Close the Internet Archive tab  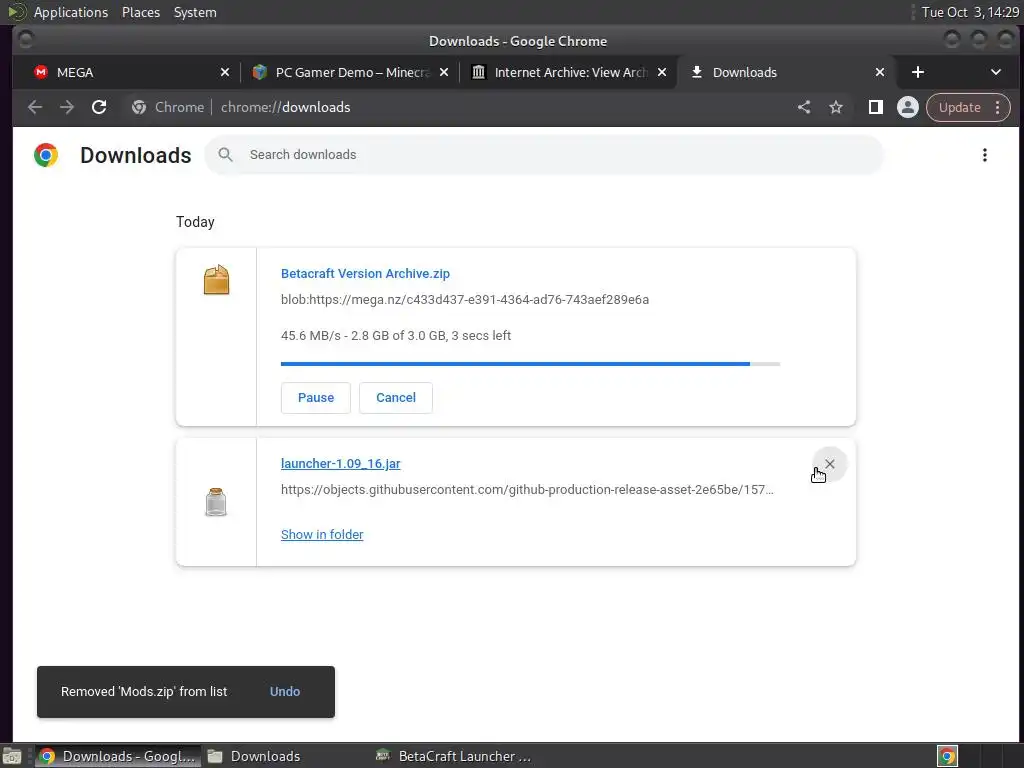(x=662, y=72)
